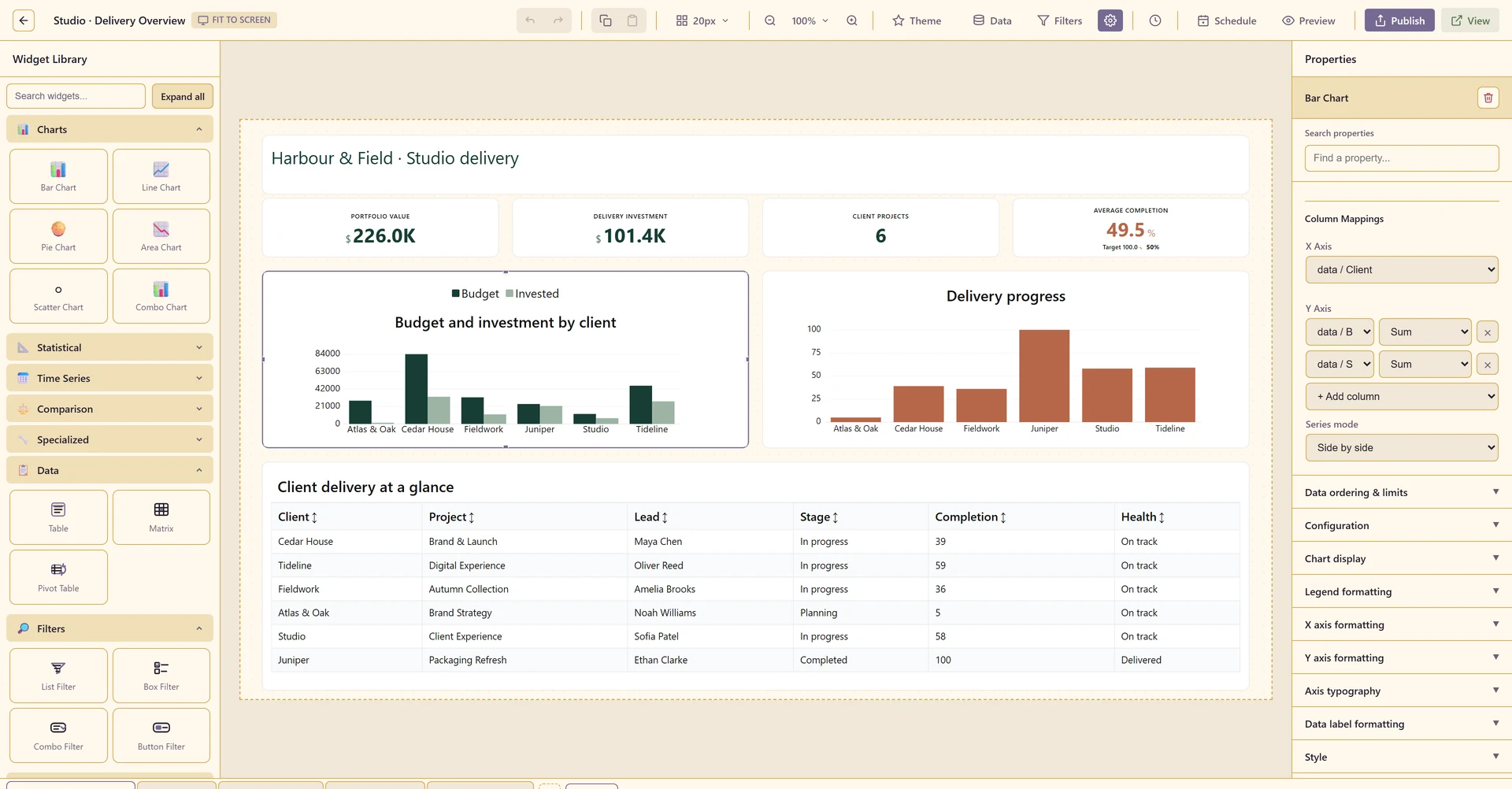Click the Expand all button
Image resolution: width=1512 pixels, height=789 pixels.
coord(183,96)
